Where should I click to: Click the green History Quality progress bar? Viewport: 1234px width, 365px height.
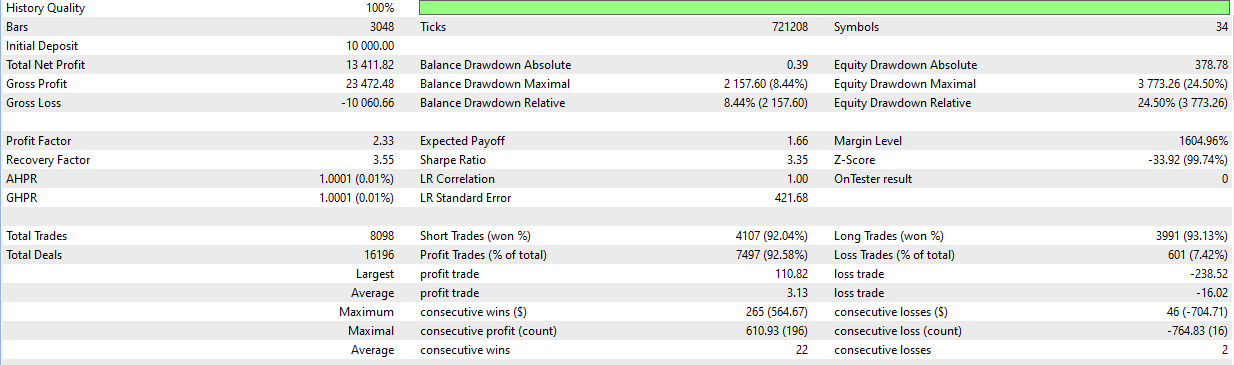(824, 8)
